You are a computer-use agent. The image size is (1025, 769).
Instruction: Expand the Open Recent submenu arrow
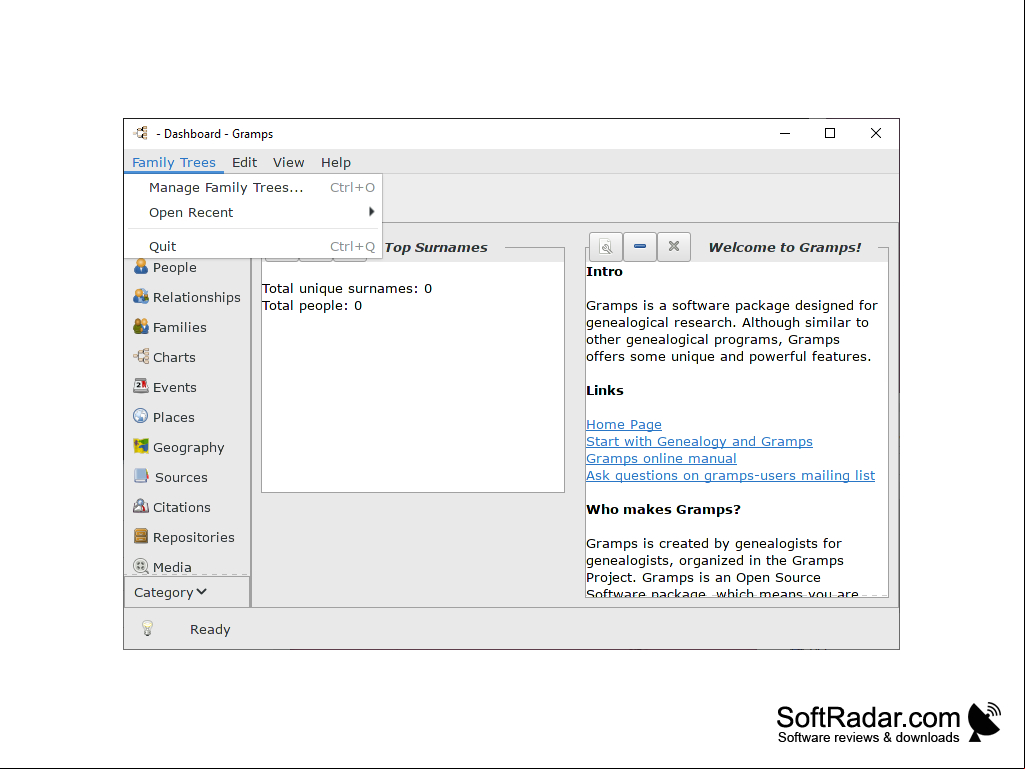(371, 212)
